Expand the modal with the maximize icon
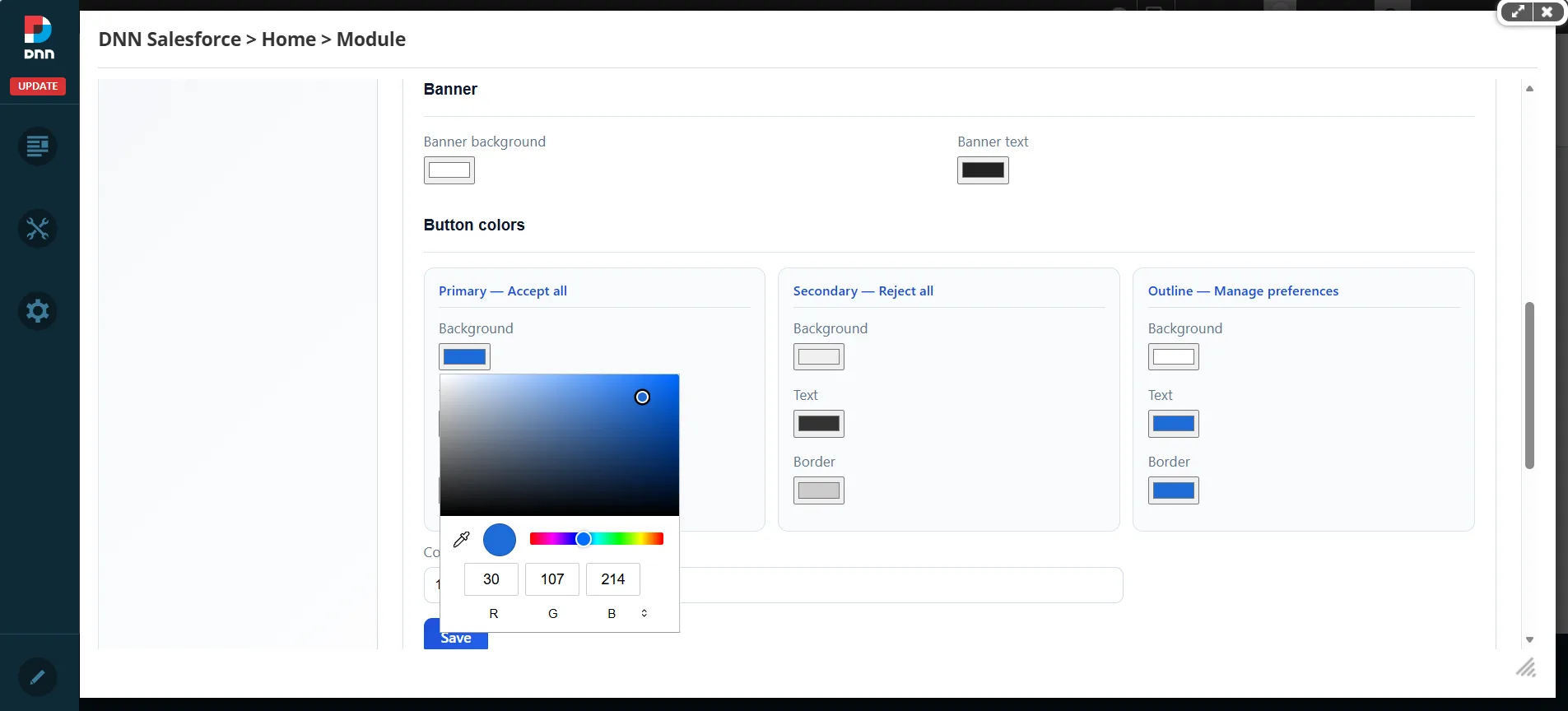 (1518, 12)
